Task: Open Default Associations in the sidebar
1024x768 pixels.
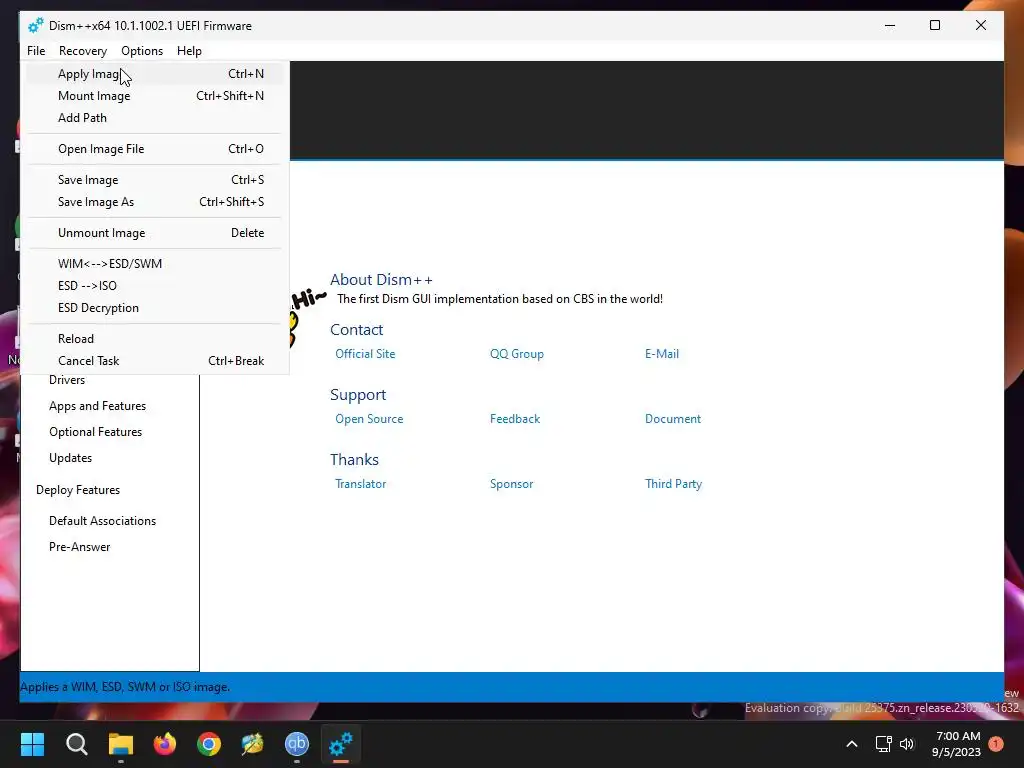Action: pyautogui.click(x=103, y=520)
